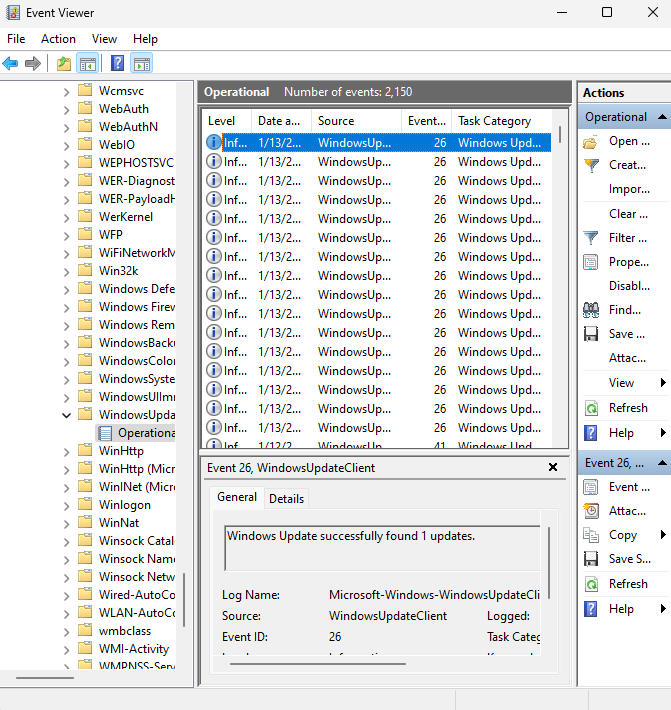Expand the Win32k tree node
The height and width of the screenshot is (710, 671).
coord(67,272)
